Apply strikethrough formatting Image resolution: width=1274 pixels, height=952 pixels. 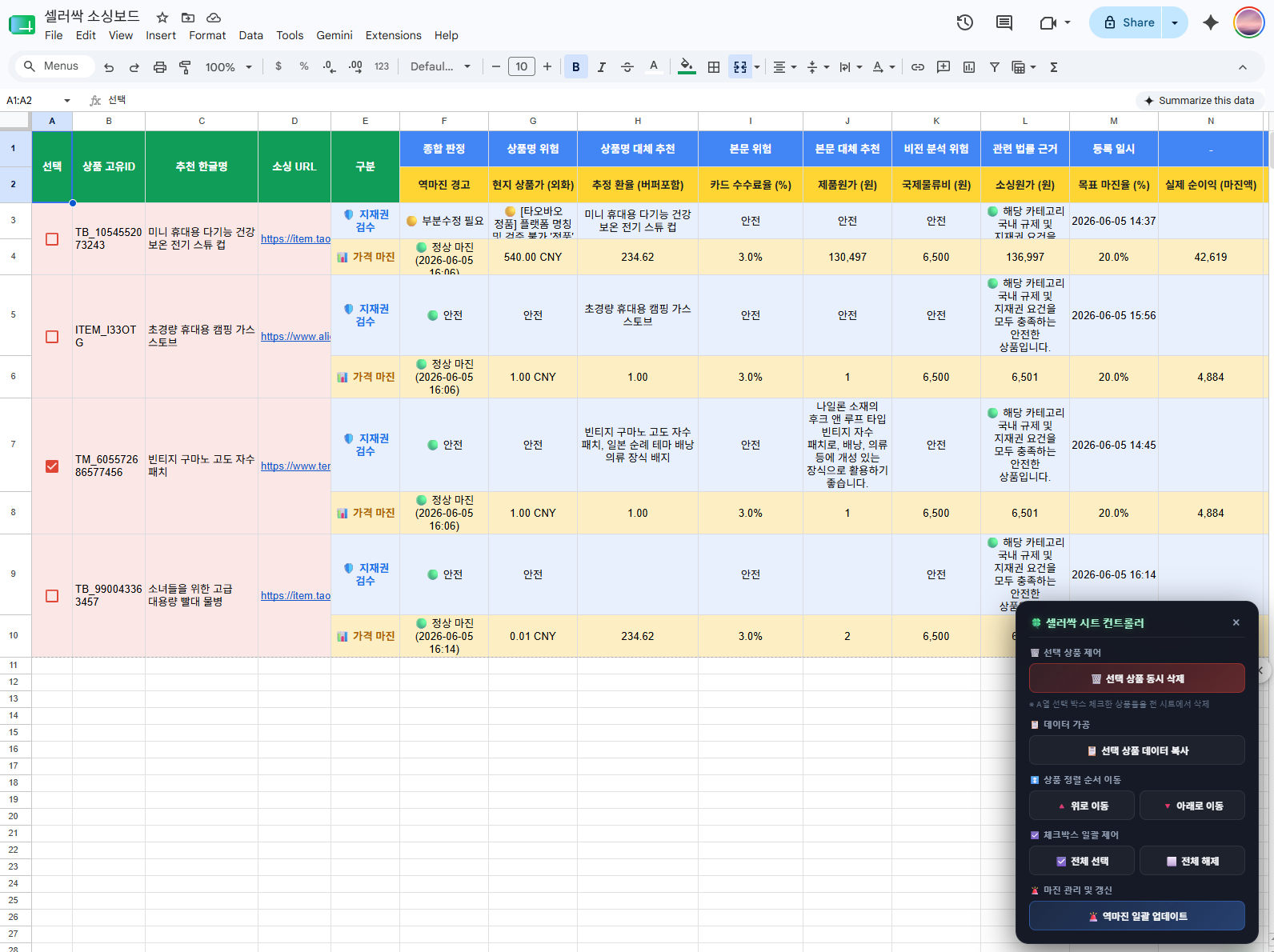[x=627, y=67]
